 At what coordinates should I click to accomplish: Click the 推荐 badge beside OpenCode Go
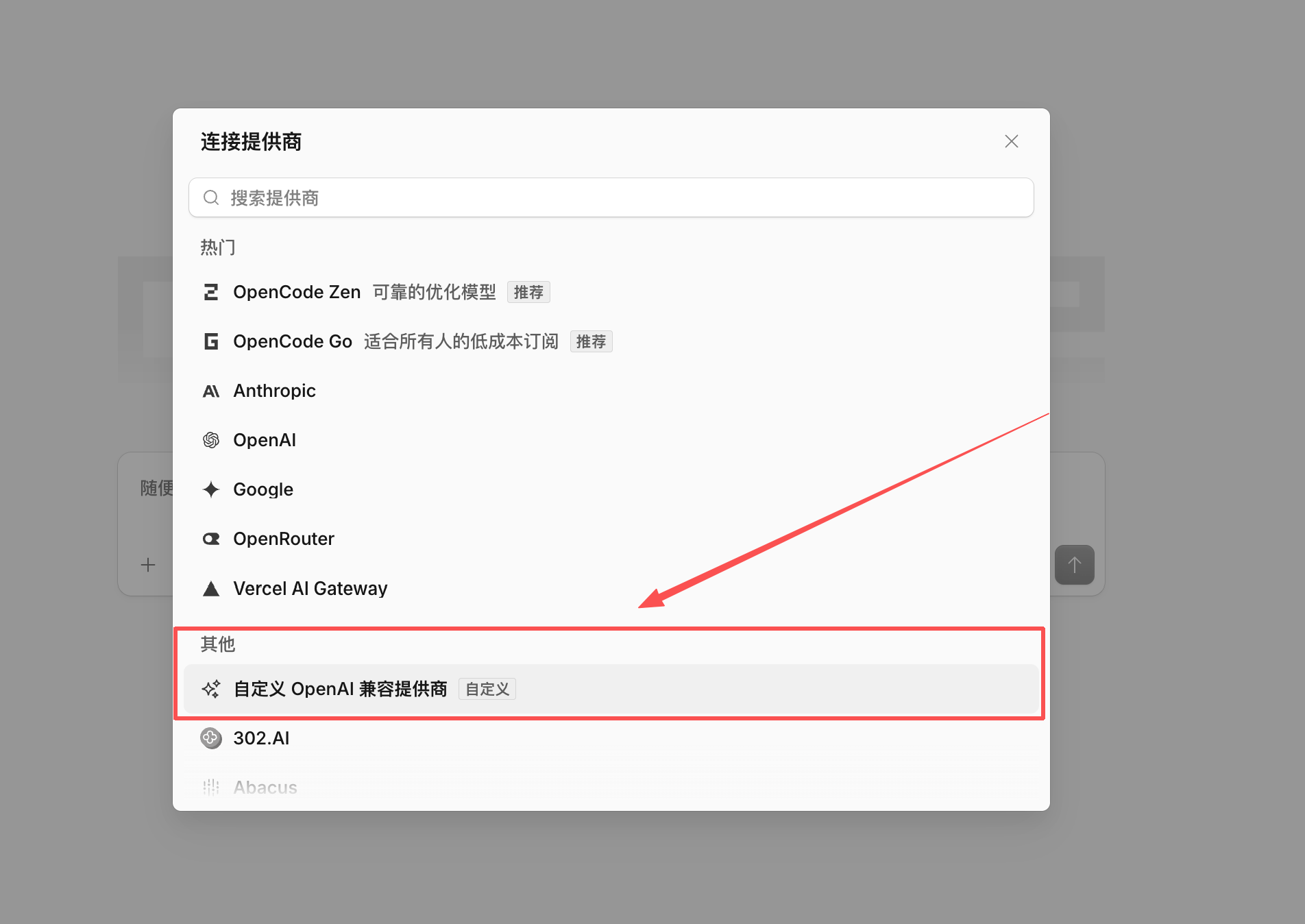point(591,341)
